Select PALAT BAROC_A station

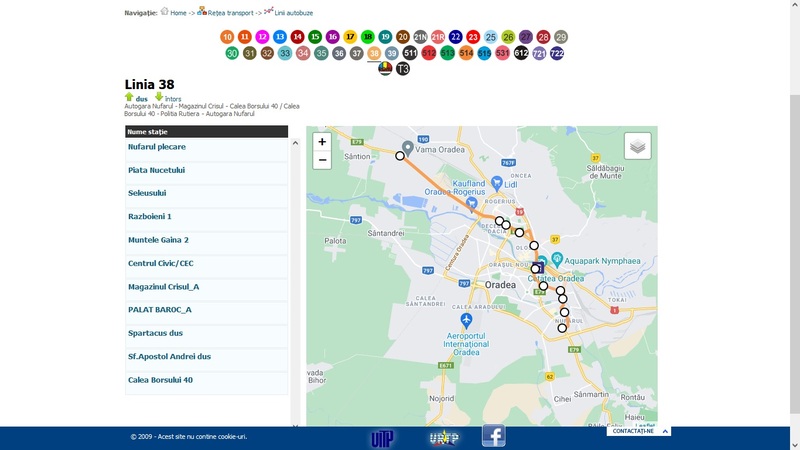coord(160,310)
